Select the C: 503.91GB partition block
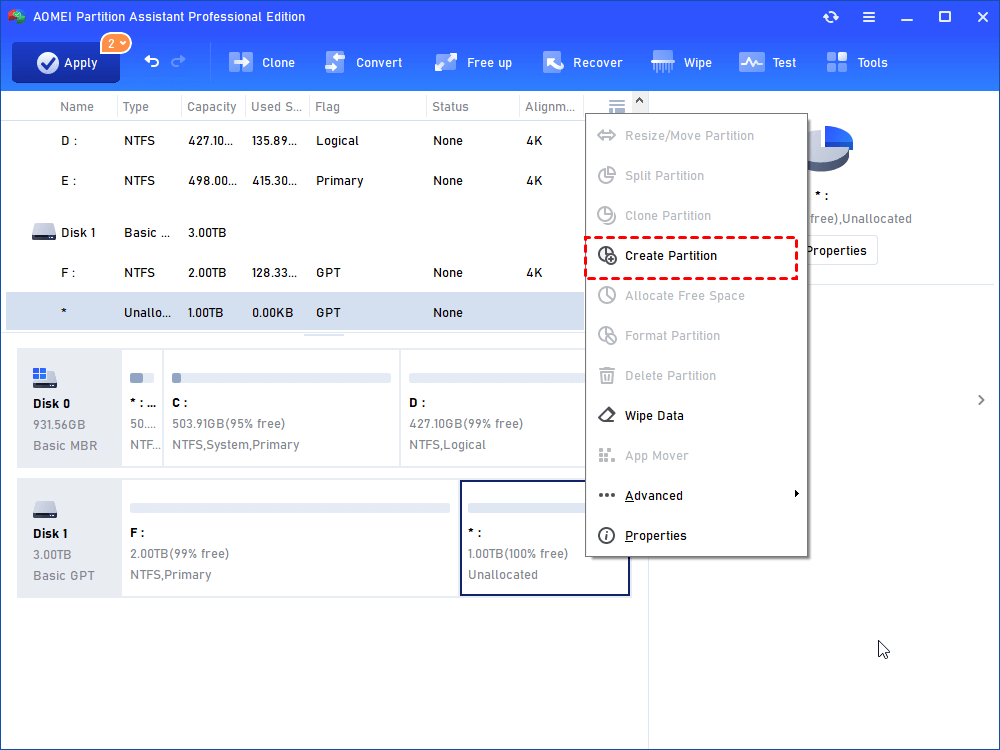This screenshot has height=750, width=1000. tap(281, 408)
